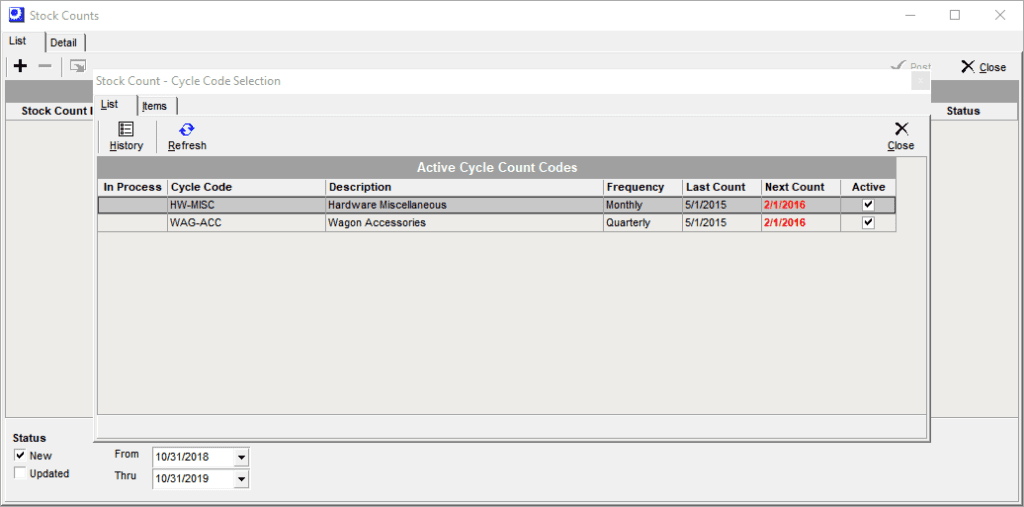Viewport: 1024px width, 507px height.
Task: Select the HW-MISC cycle code cell
Action: point(246,204)
